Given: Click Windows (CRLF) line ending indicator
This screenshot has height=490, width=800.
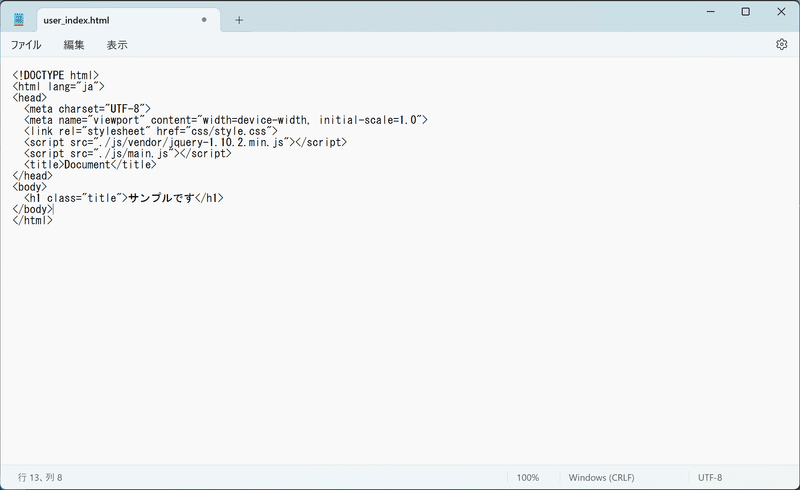Looking at the screenshot, I should pos(602,478).
